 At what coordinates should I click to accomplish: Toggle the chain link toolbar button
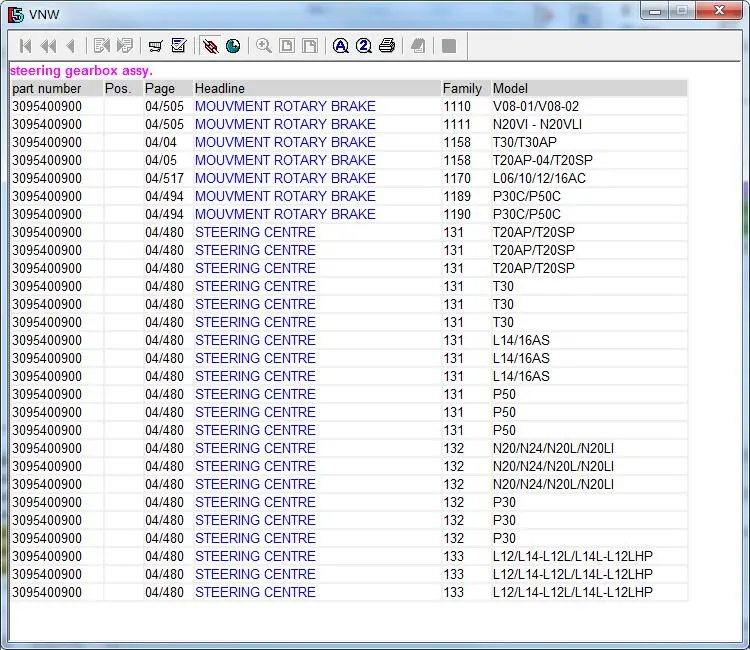[210, 46]
